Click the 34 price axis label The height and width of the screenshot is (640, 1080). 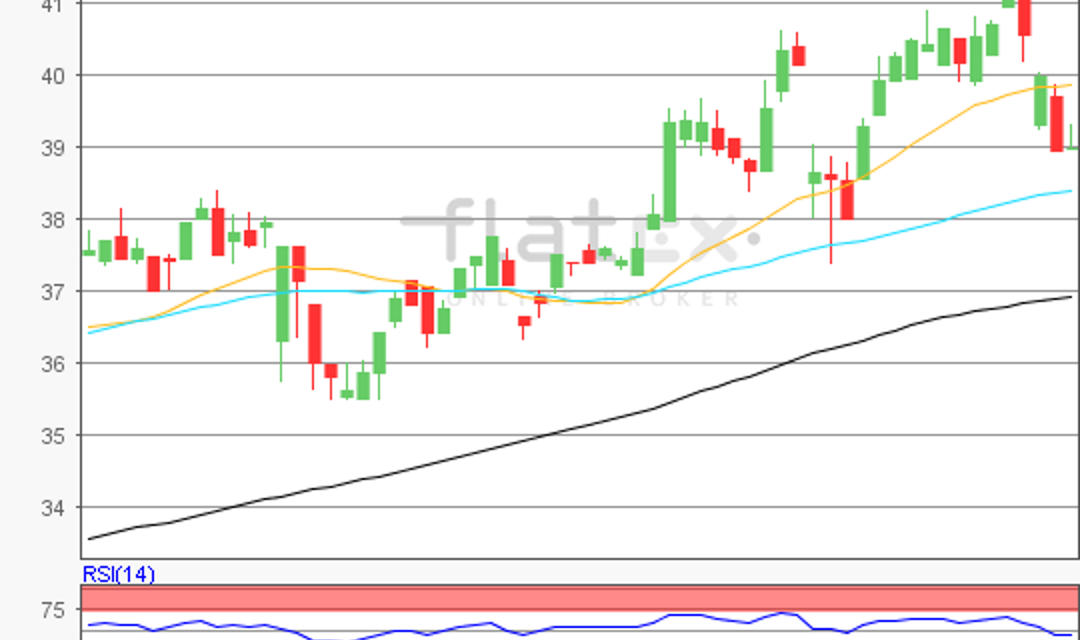tap(54, 508)
